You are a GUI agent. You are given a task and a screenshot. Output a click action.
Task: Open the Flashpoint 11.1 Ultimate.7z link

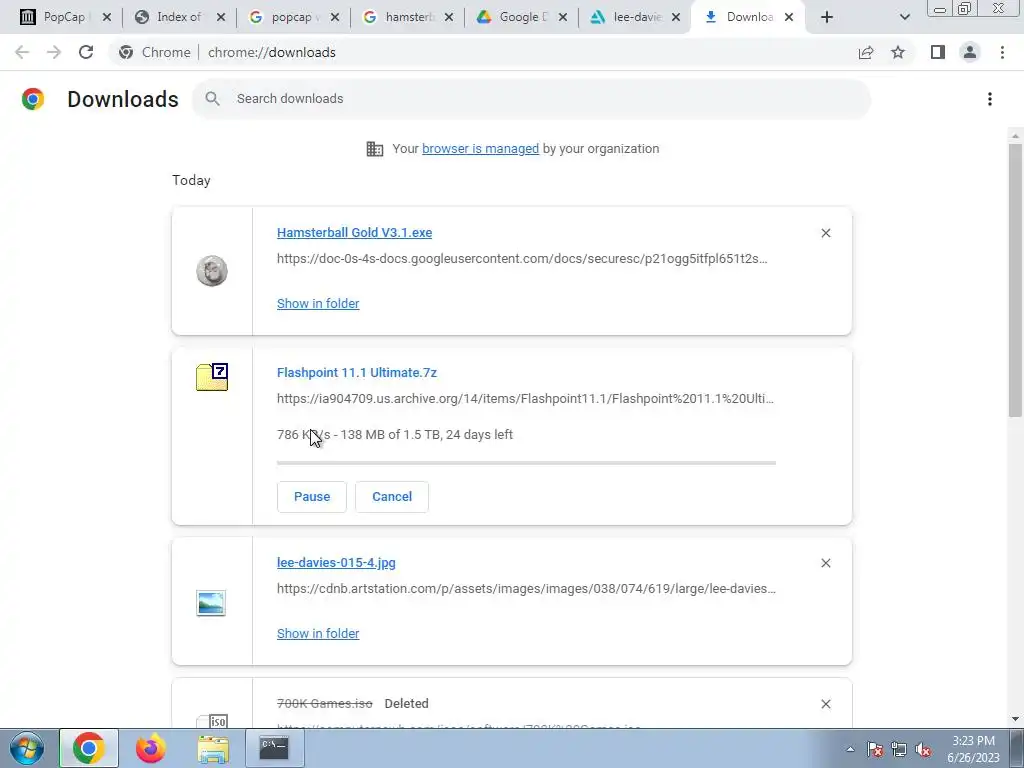[357, 372]
